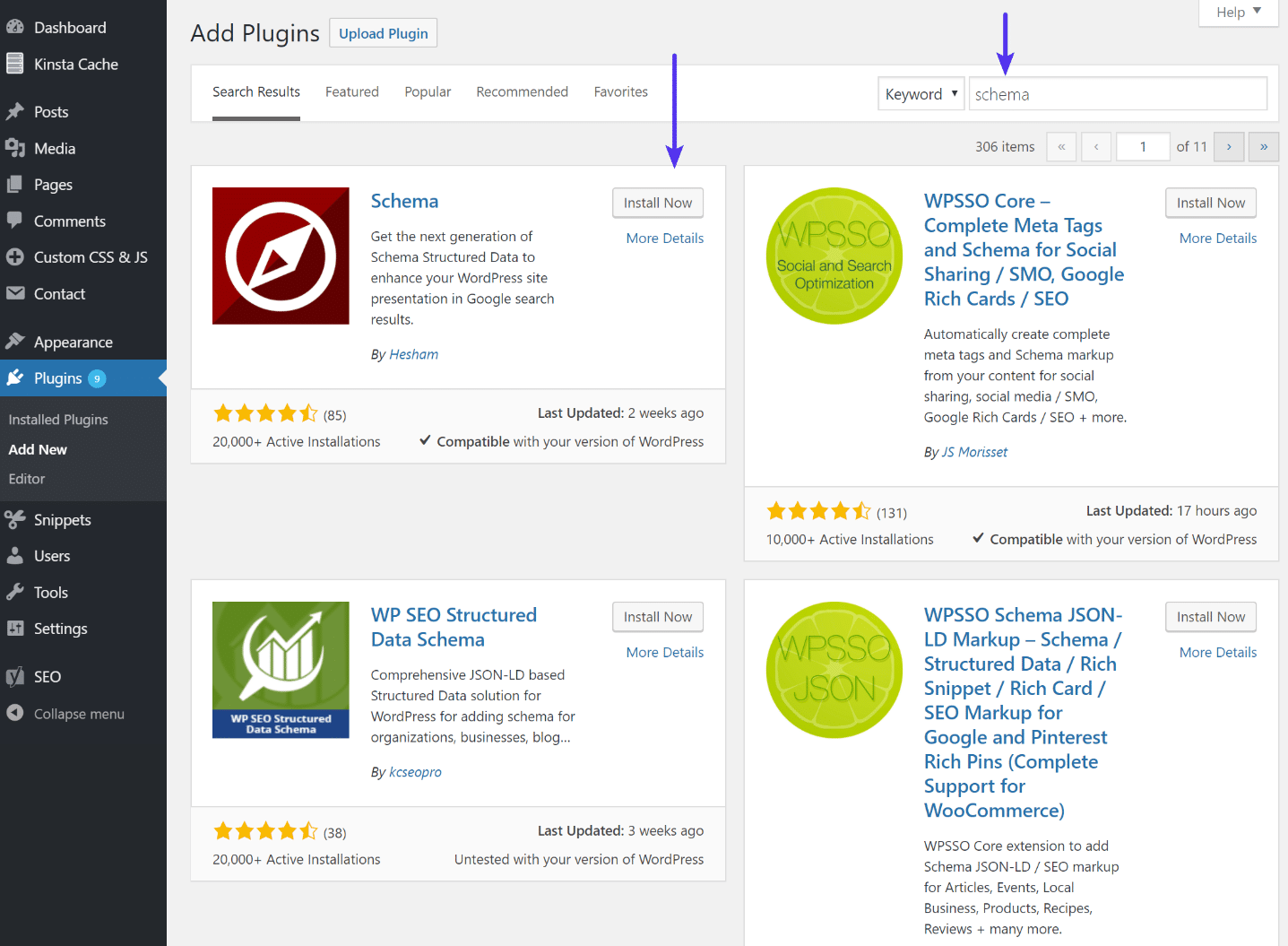Click the Collapse menu arrow icon
1288x946 pixels.
(x=15, y=713)
